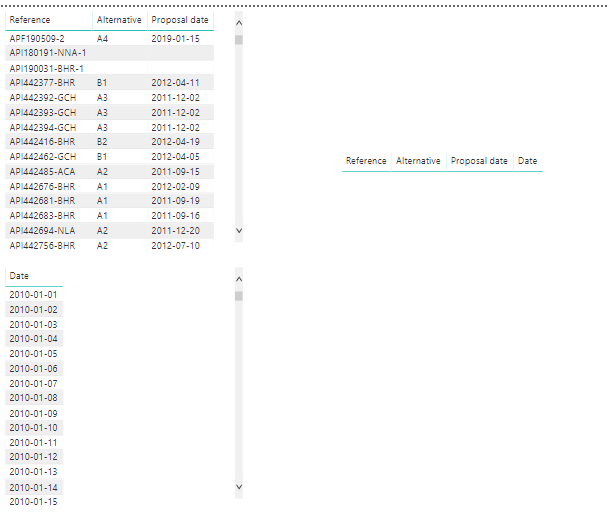
Task: Click proposal date 2011-09-16
Action: (x=175, y=216)
